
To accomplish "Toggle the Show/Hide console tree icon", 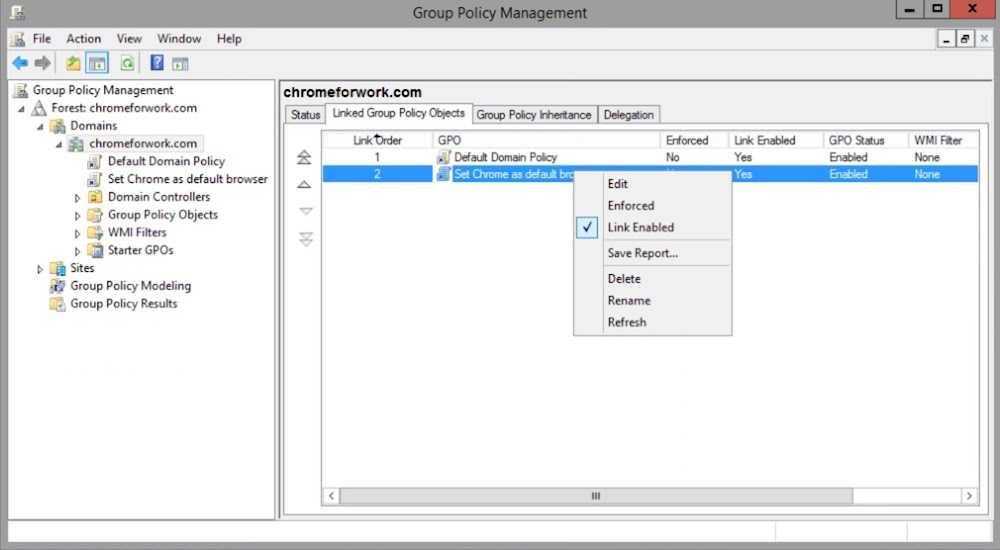I will [x=97, y=63].
